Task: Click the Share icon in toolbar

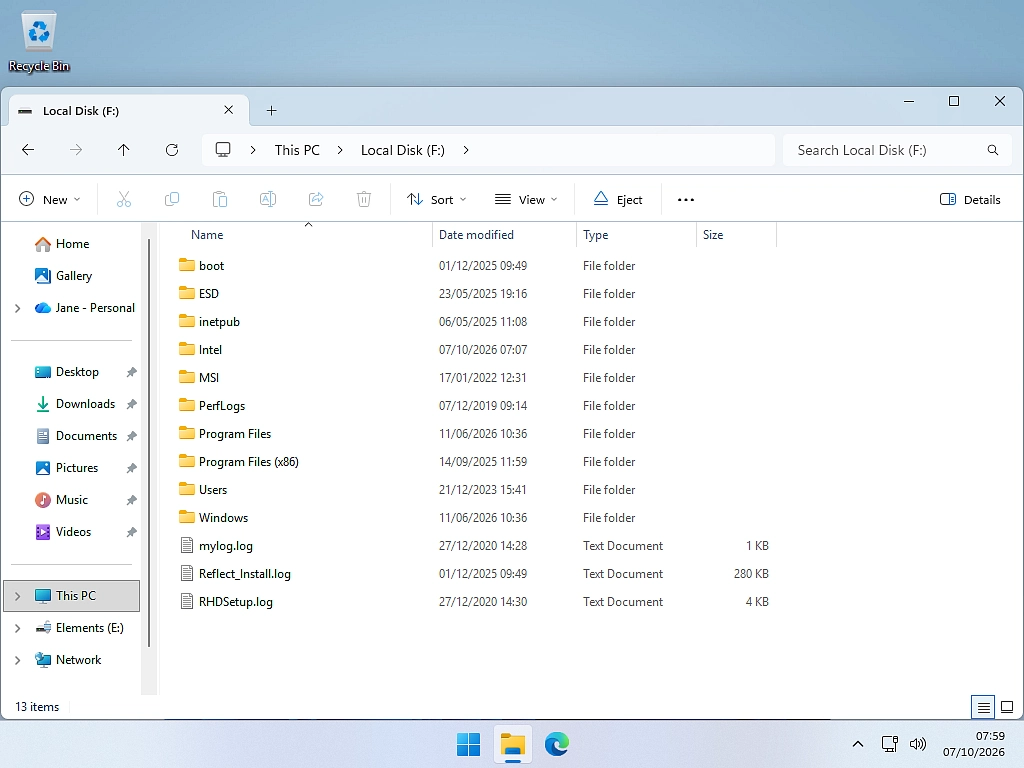Action: click(316, 199)
